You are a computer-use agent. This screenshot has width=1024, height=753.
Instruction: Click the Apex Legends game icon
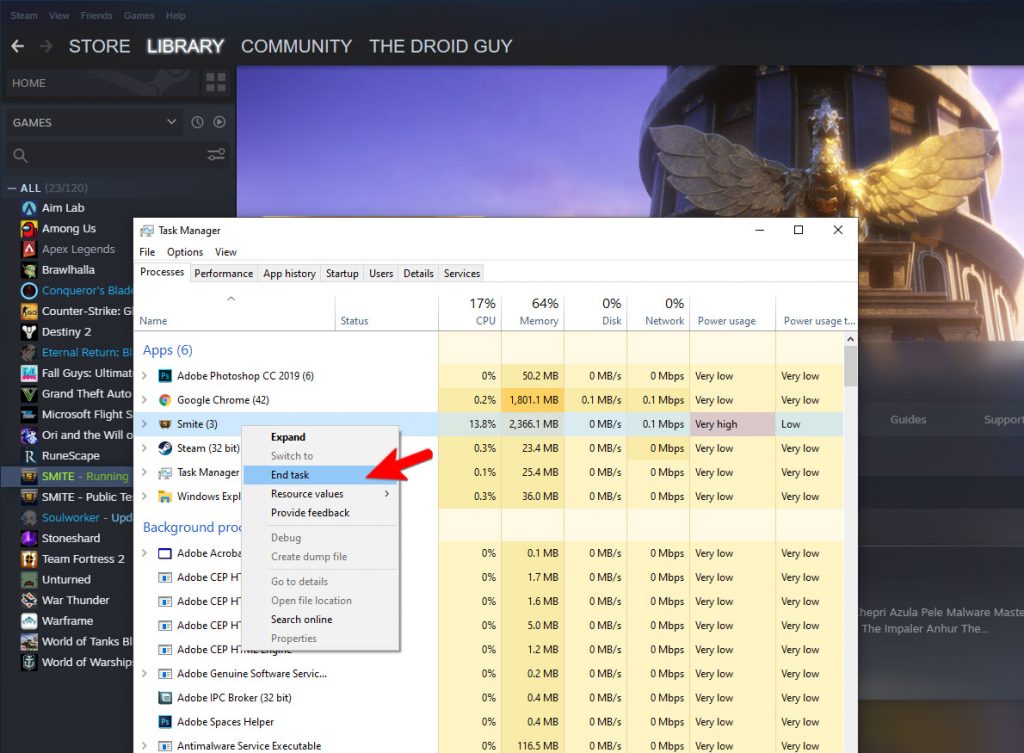click(x=29, y=249)
